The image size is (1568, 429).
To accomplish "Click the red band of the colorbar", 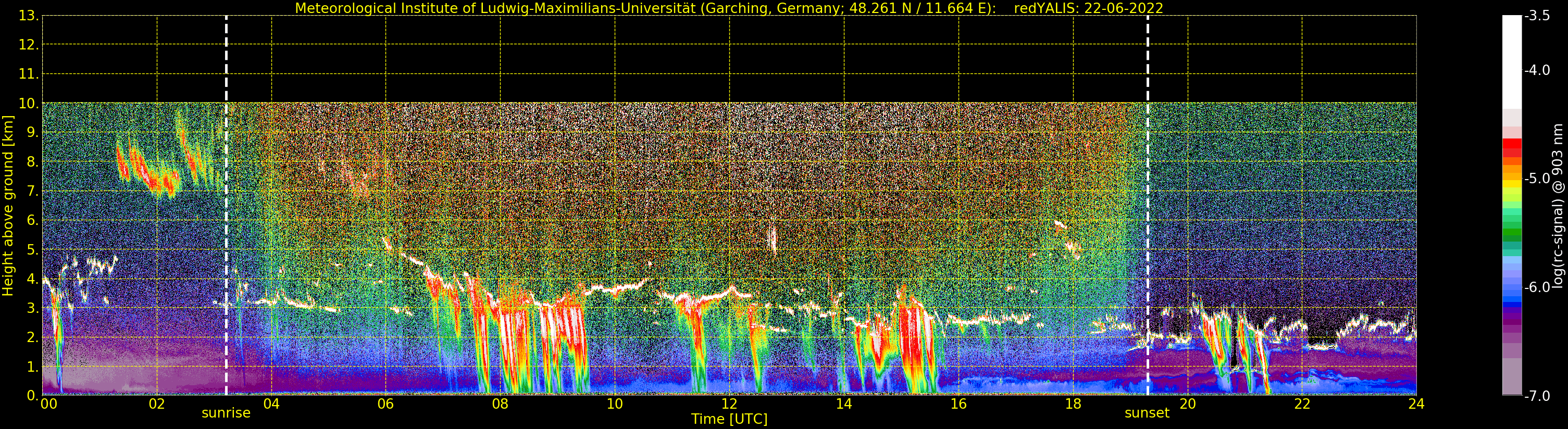I will pyautogui.click(x=1512, y=148).
